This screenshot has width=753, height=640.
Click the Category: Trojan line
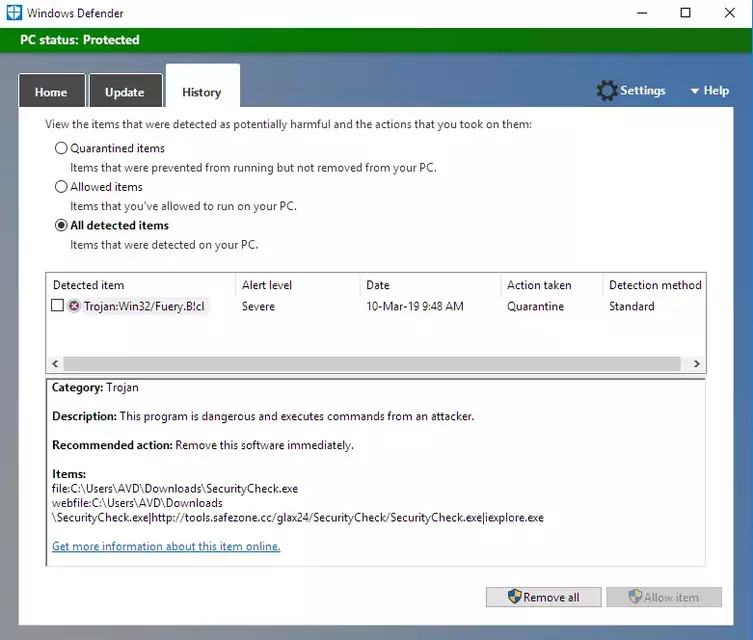[95, 387]
